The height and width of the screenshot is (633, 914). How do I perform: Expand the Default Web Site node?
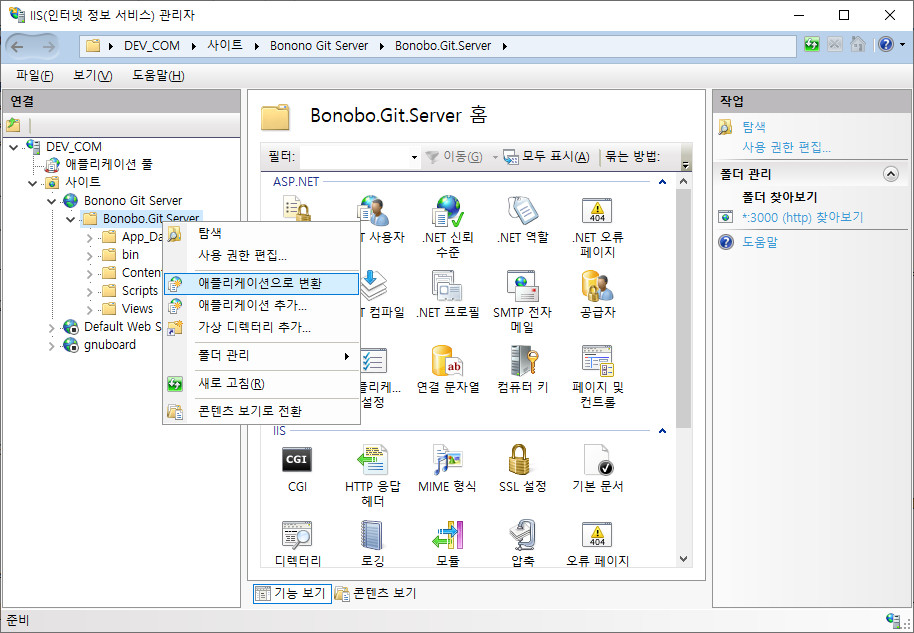pyautogui.click(x=51, y=328)
